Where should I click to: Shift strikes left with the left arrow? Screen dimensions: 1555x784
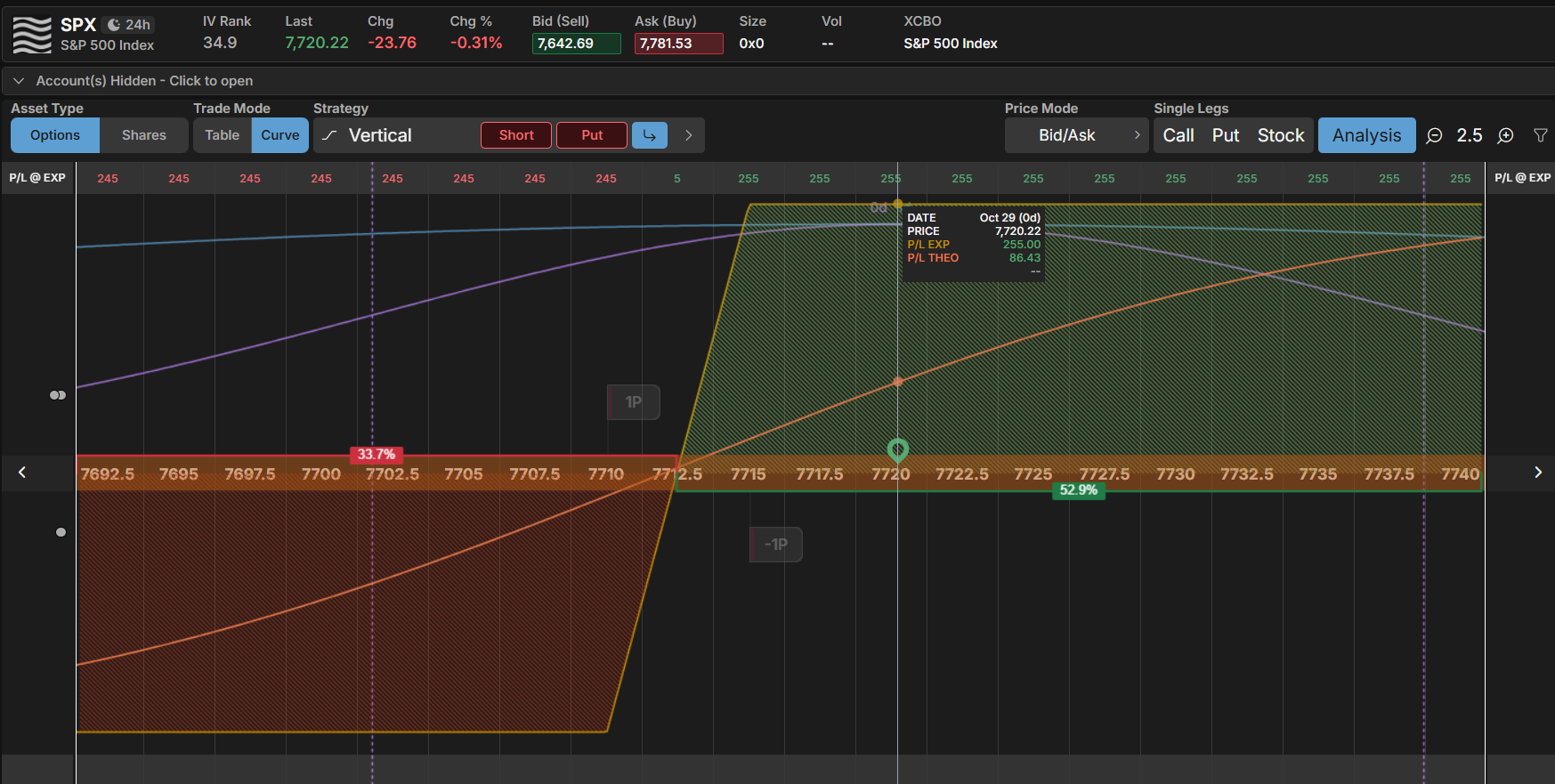pyautogui.click(x=22, y=473)
